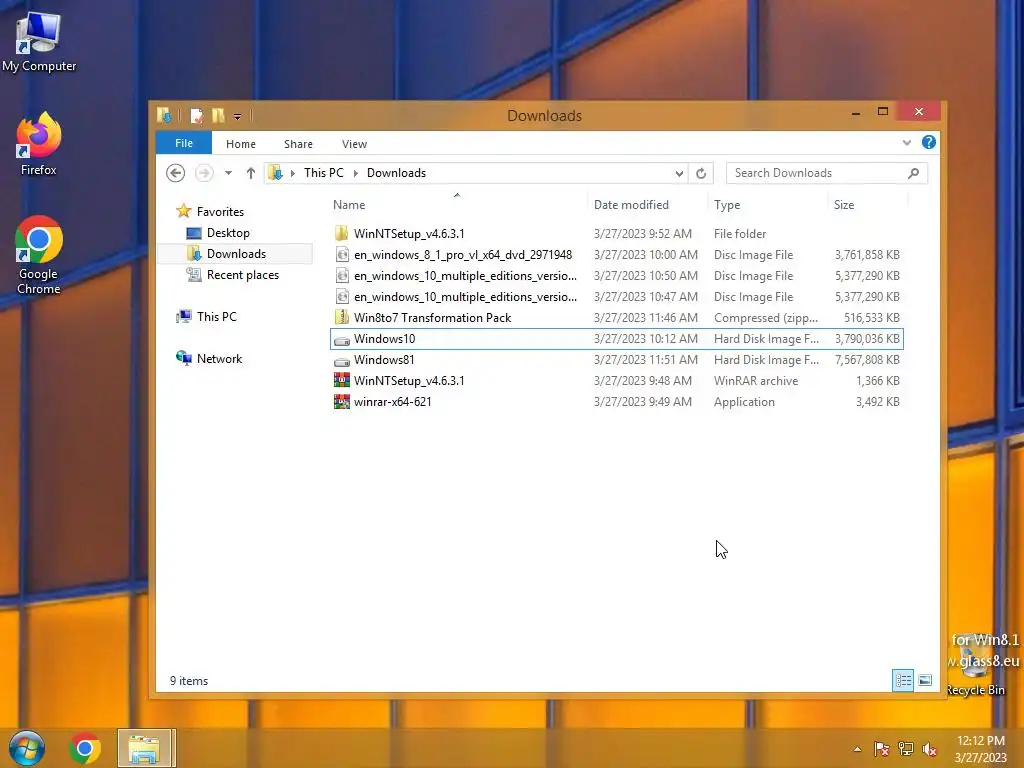The height and width of the screenshot is (768, 1024).
Task: Click the Properties quick access toolbar icon
Action: (x=196, y=116)
